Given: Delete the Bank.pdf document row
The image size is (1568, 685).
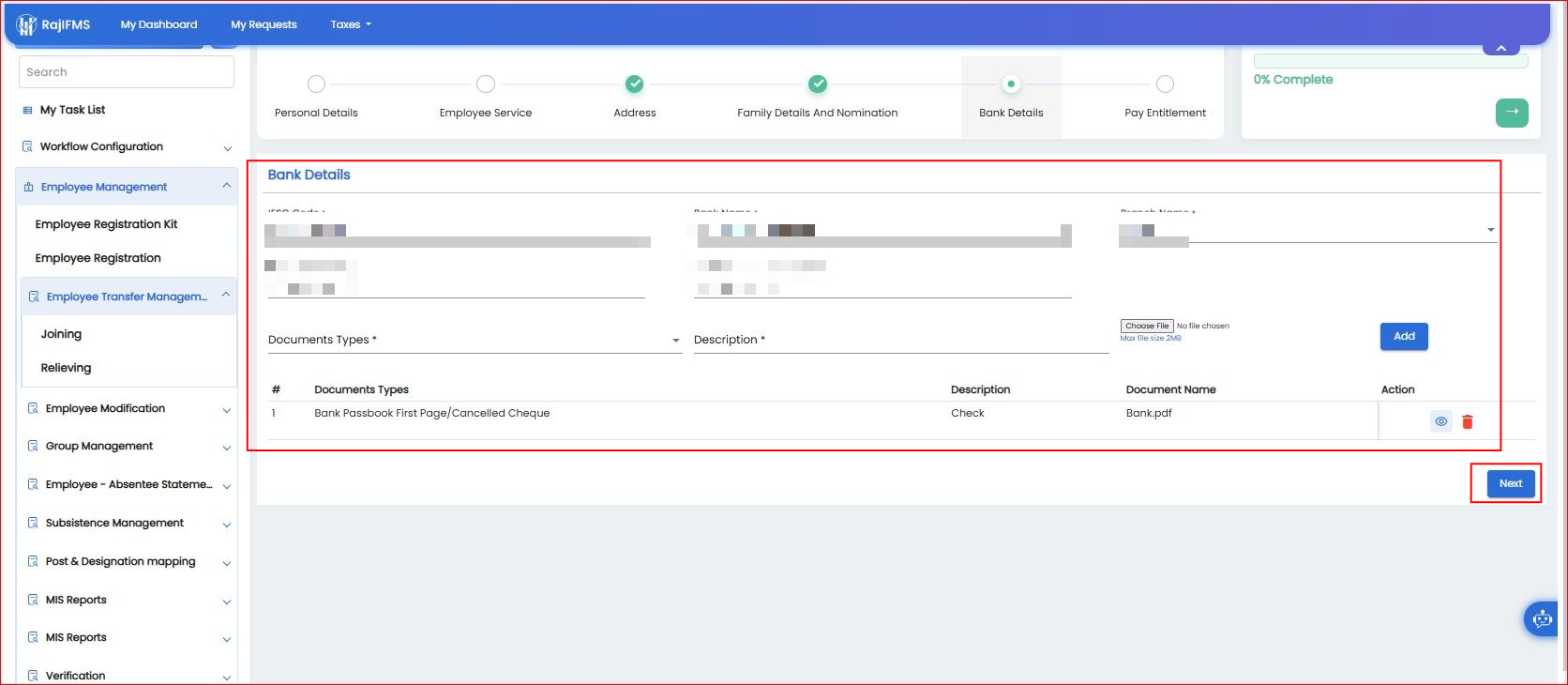Looking at the screenshot, I should coord(1468,422).
